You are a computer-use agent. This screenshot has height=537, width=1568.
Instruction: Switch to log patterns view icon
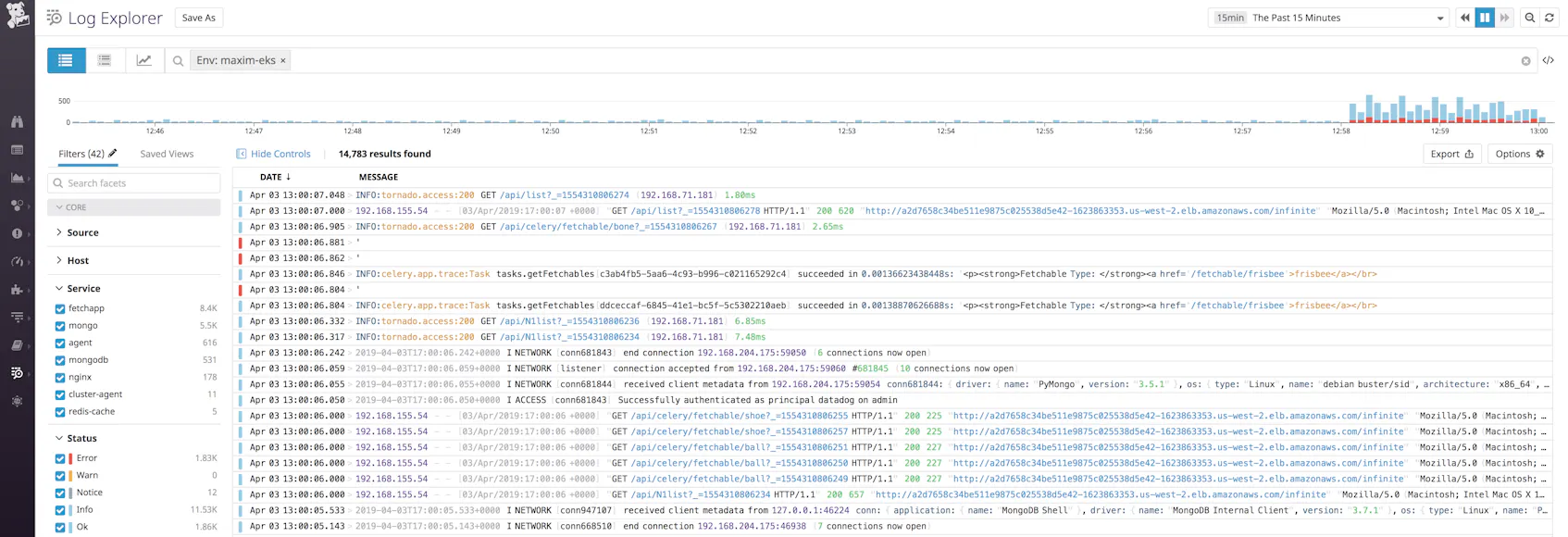[x=105, y=60]
